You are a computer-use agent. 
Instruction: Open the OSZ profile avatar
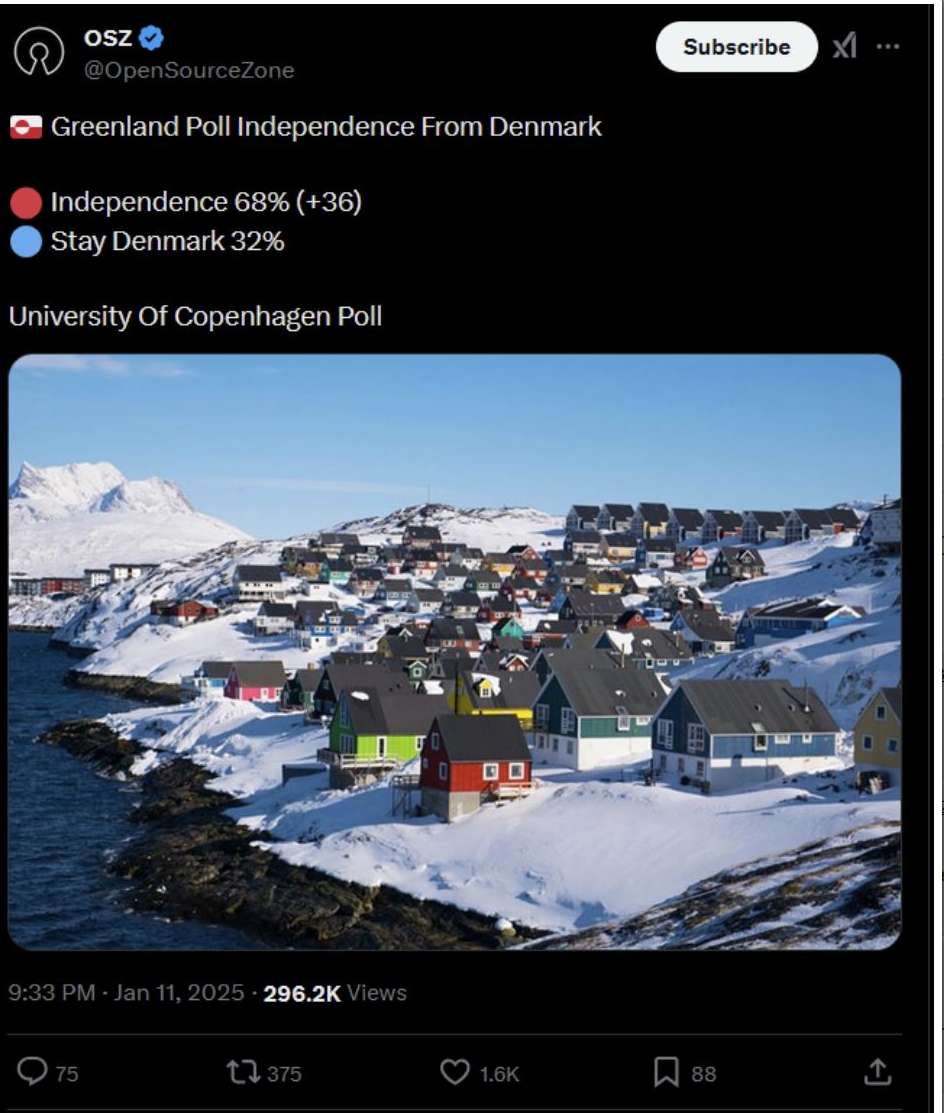39,51
